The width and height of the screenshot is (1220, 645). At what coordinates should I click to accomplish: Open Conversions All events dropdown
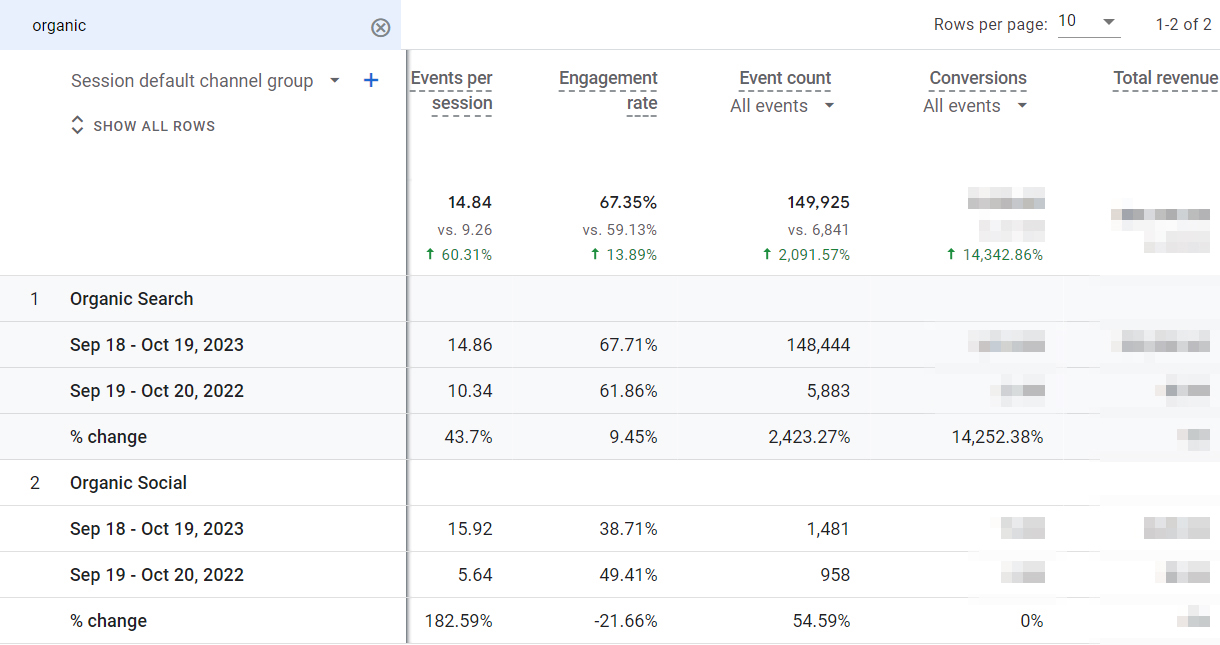coord(975,106)
